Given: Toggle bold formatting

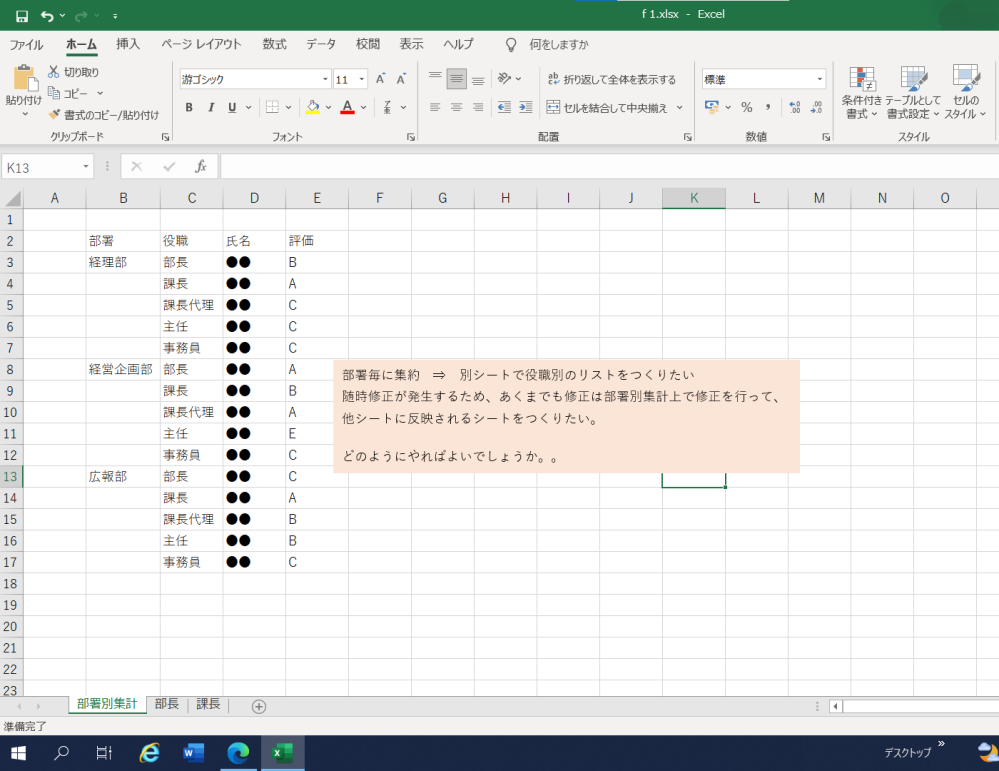Looking at the screenshot, I should [x=189, y=107].
